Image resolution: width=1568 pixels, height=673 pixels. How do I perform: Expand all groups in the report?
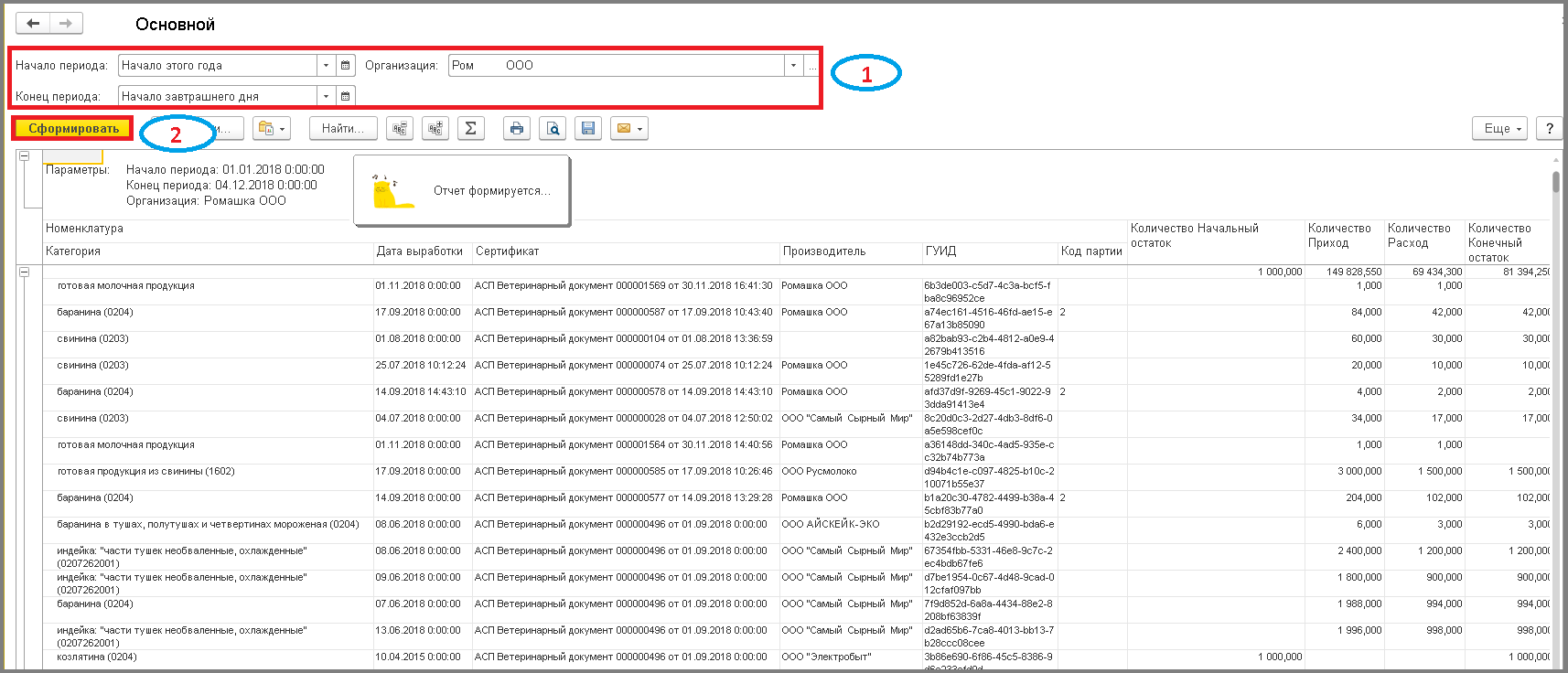pos(435,129)
